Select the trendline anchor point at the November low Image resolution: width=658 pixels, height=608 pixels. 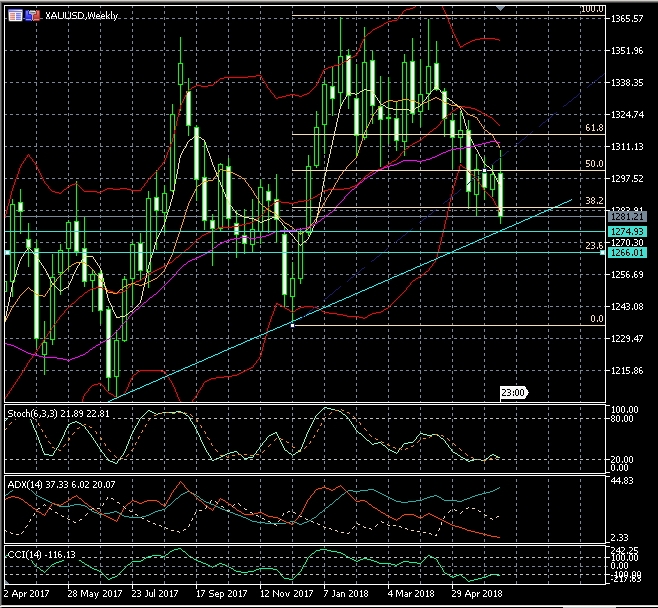[292, 325]
